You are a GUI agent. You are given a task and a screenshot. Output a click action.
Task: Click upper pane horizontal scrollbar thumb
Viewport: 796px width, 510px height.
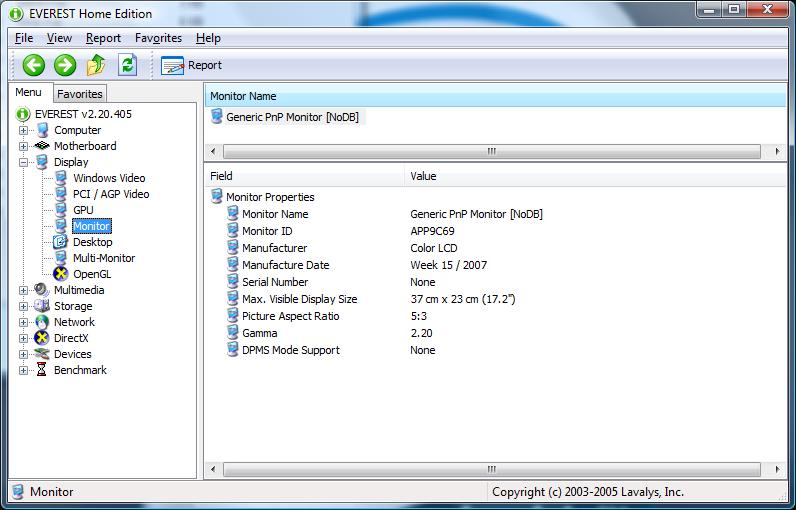tap(491, 151)
